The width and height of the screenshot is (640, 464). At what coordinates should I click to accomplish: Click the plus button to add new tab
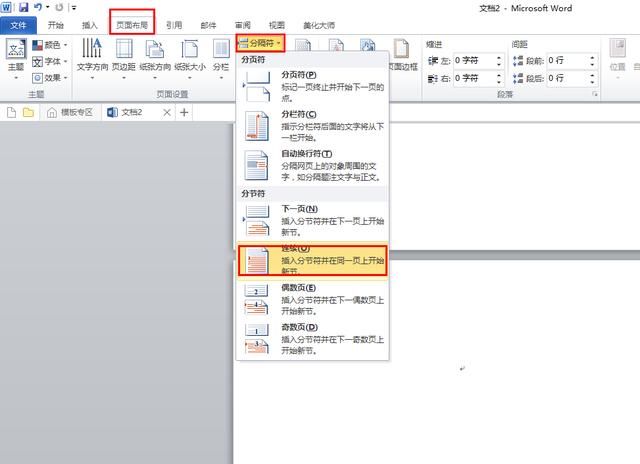pyautogui.click(x=184, y=112)
